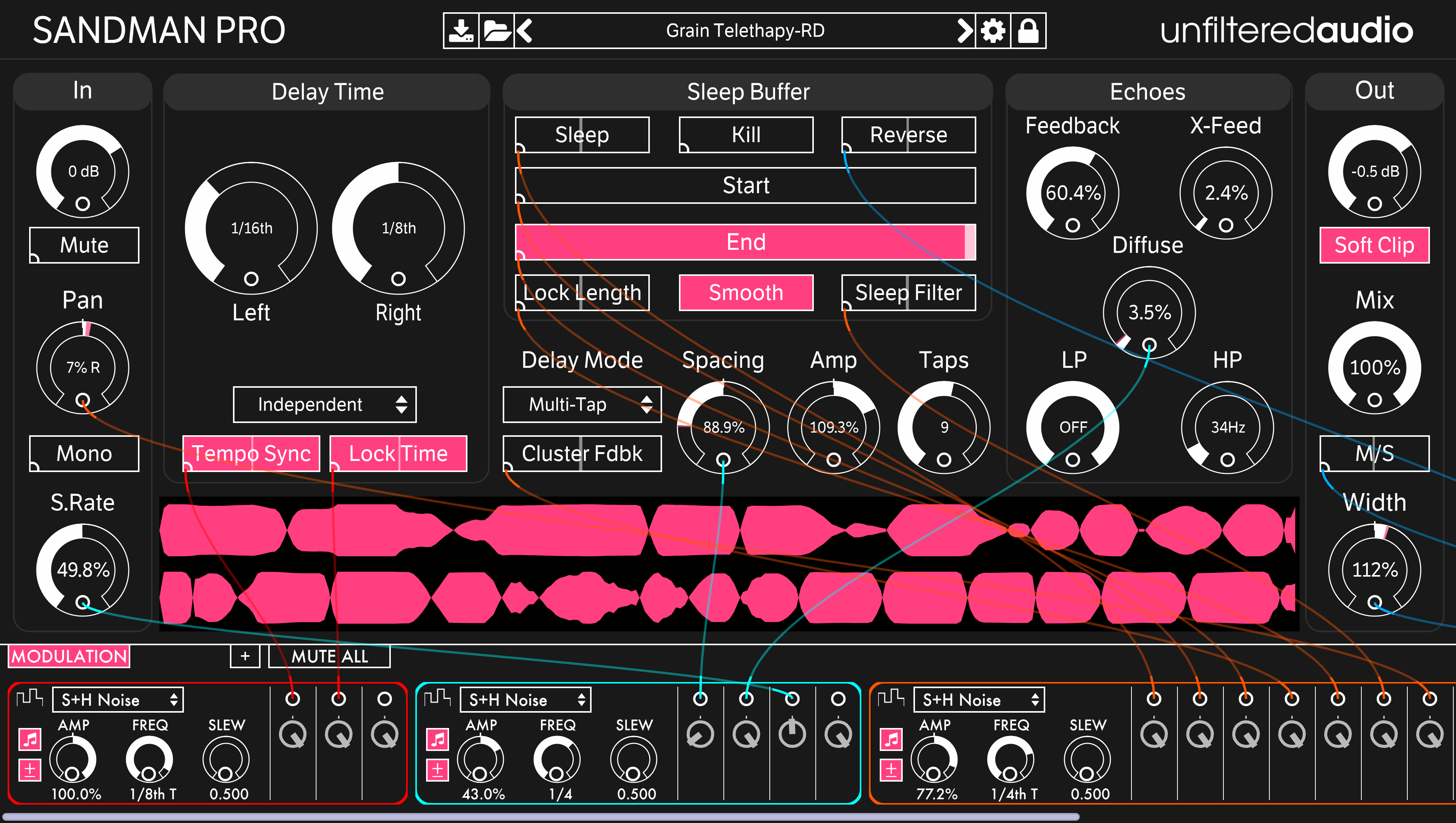
Task: Click the S.Rate knob at 49.8%
Action: [82, 570]
